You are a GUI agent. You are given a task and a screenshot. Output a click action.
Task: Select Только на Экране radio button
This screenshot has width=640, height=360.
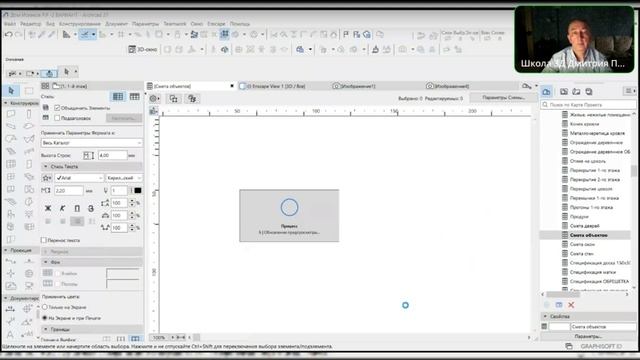pos(45,307)
